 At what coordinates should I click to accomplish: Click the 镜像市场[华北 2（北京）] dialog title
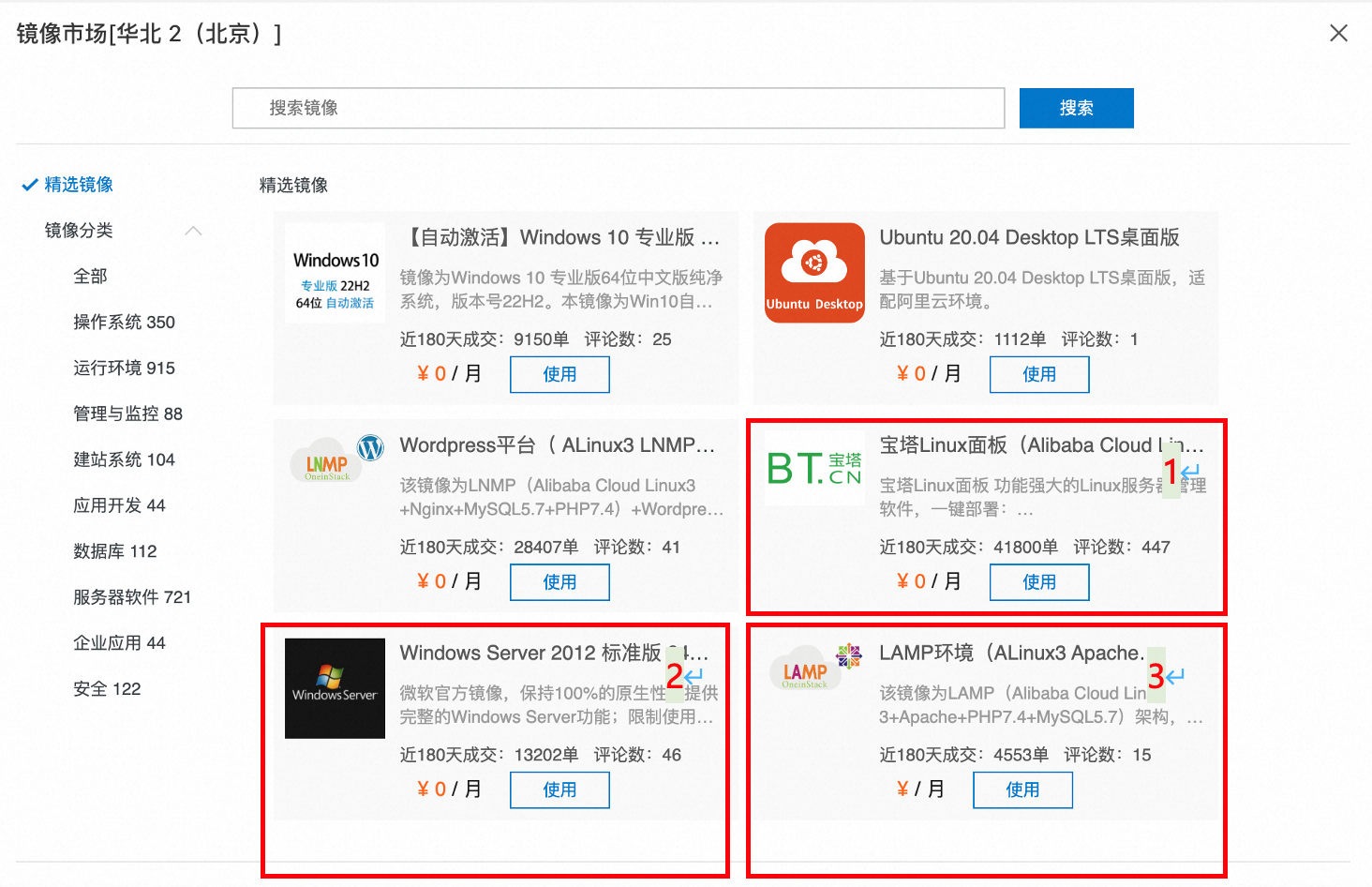tap(149, 35)
